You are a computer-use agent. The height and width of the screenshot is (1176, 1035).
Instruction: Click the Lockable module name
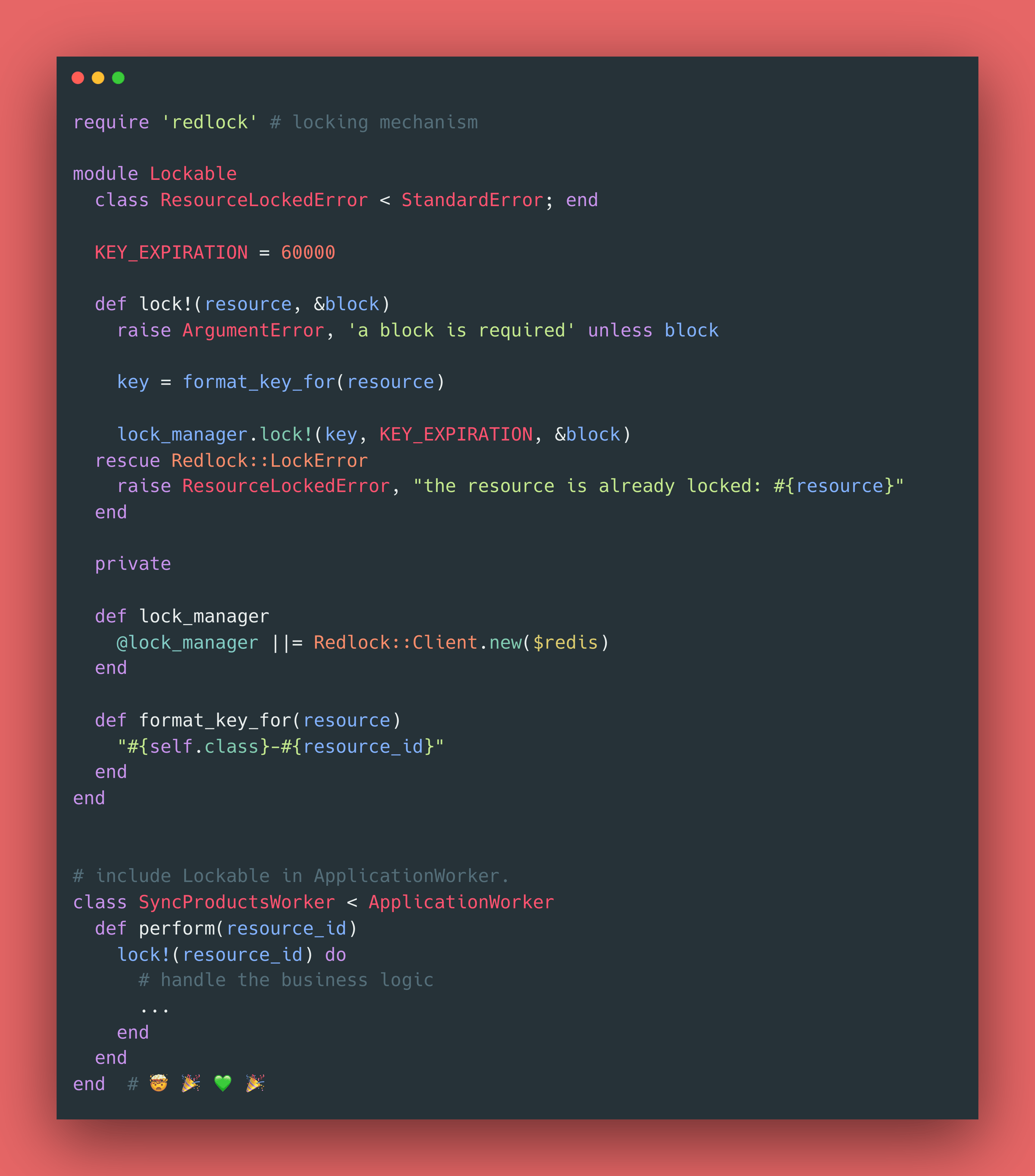click(193, 174)
